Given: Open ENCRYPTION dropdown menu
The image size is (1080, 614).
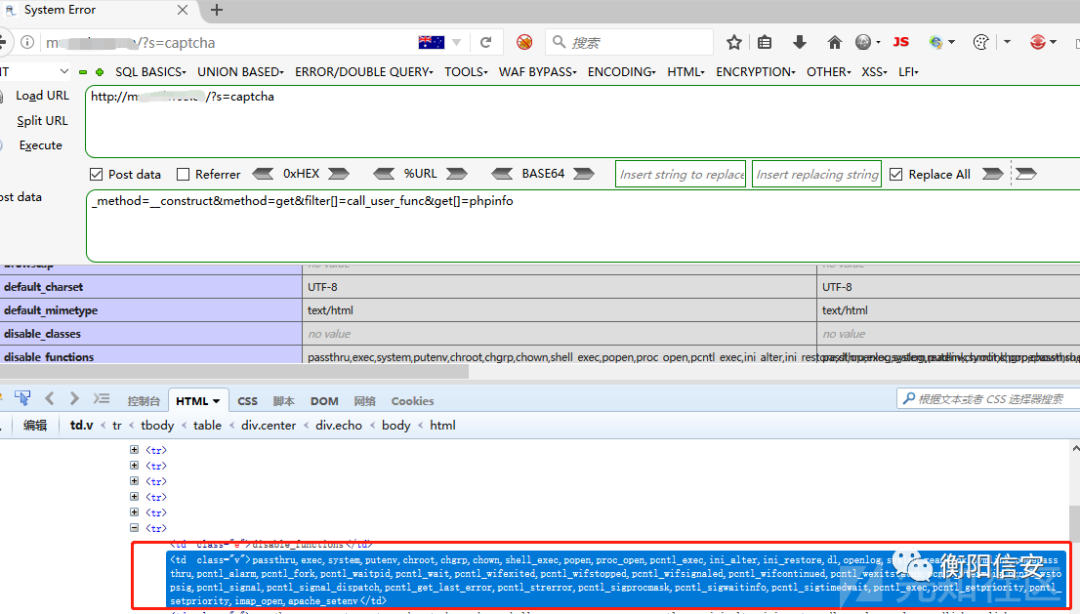Looking at the screenshot, I should (756, 72).
